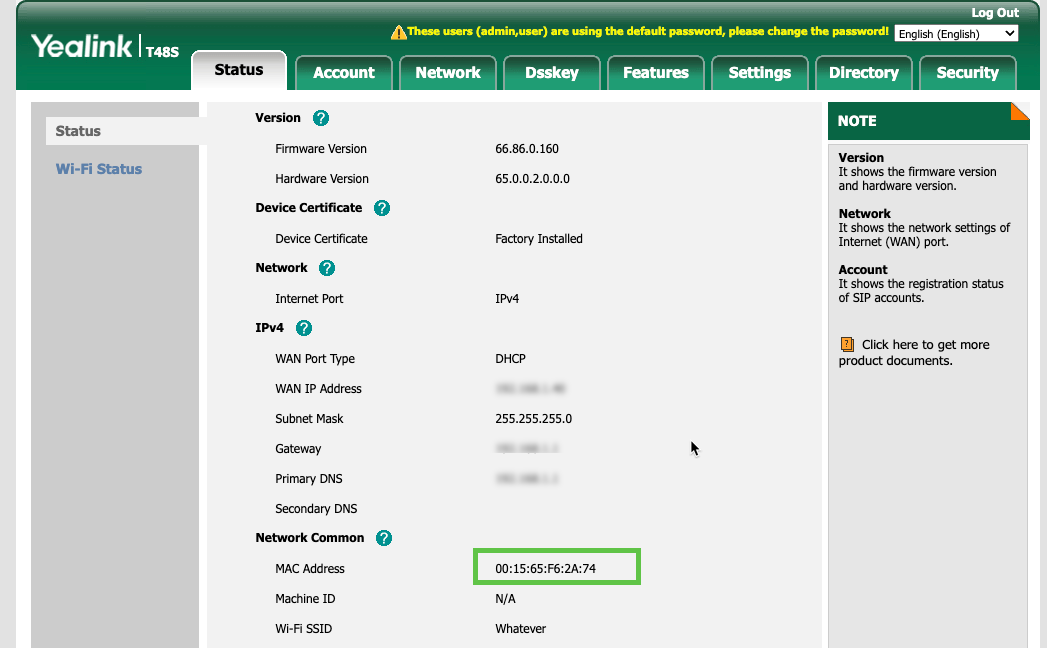1047x648 pixels.
Task: Switch to the Directory tab
Action: coord(863,73)
